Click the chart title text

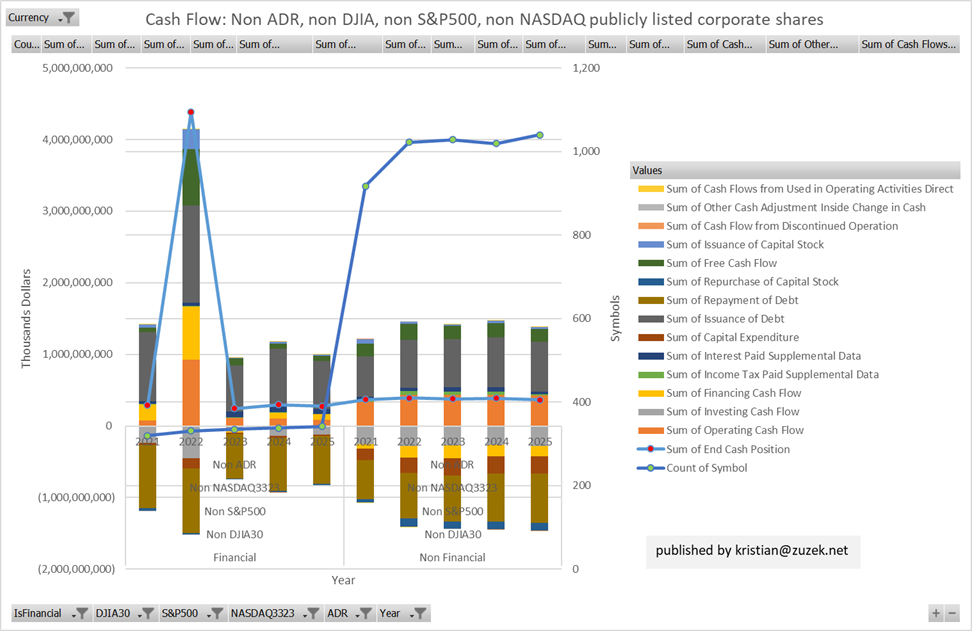click(484, 19)
